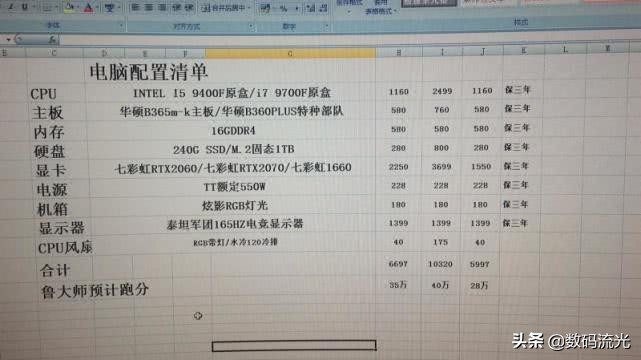Select the total cell 6697
Viewport: 641px width, 360px height.
click(x=398, y=264)
